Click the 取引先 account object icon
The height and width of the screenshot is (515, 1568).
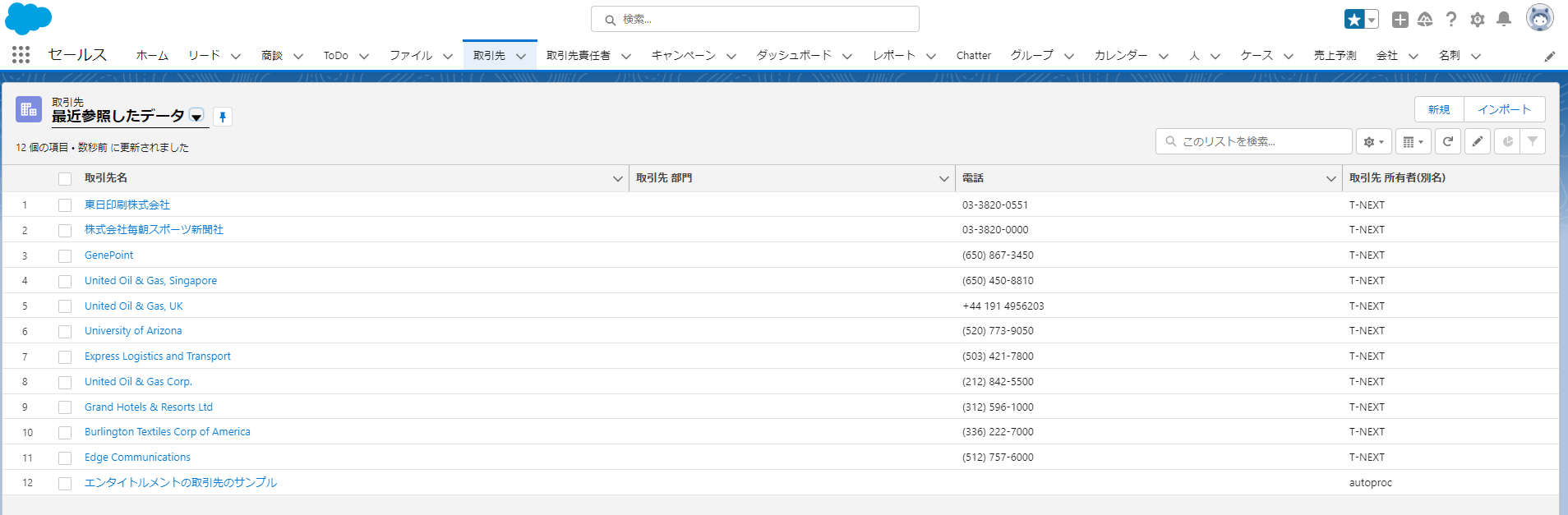pos(29,109)
